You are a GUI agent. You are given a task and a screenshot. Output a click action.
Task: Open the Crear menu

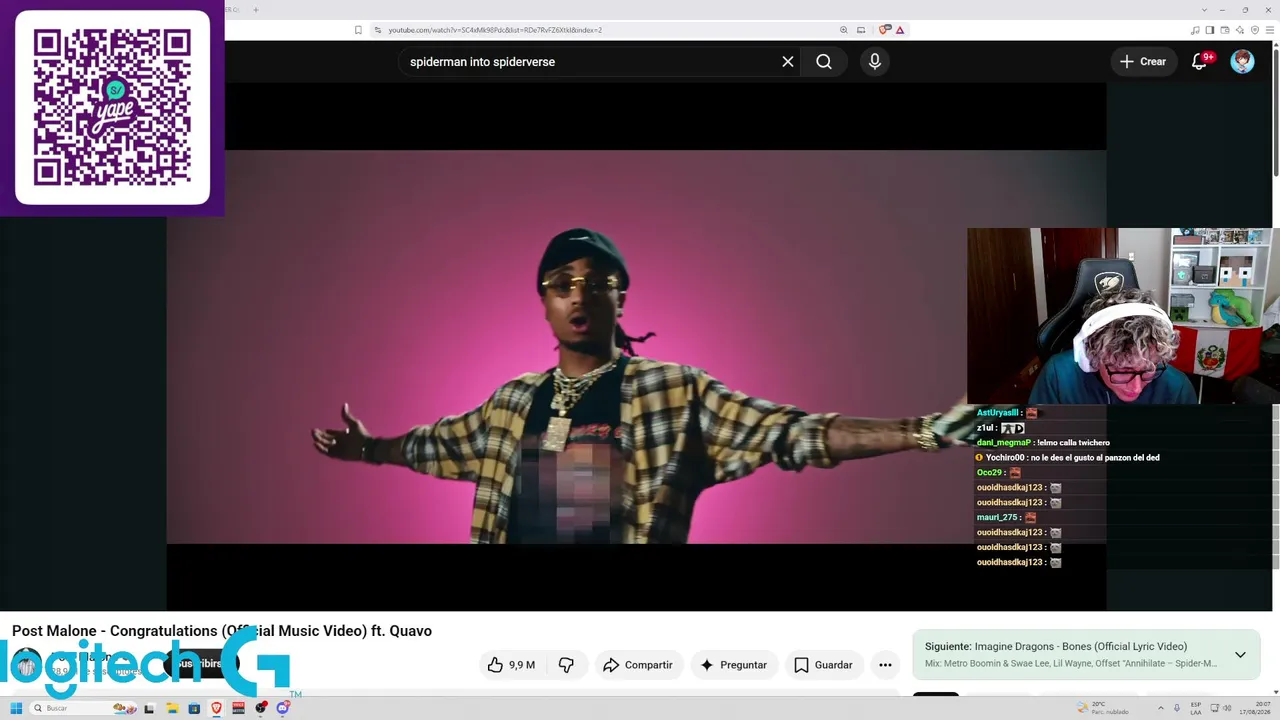[x=1143, y=62]
